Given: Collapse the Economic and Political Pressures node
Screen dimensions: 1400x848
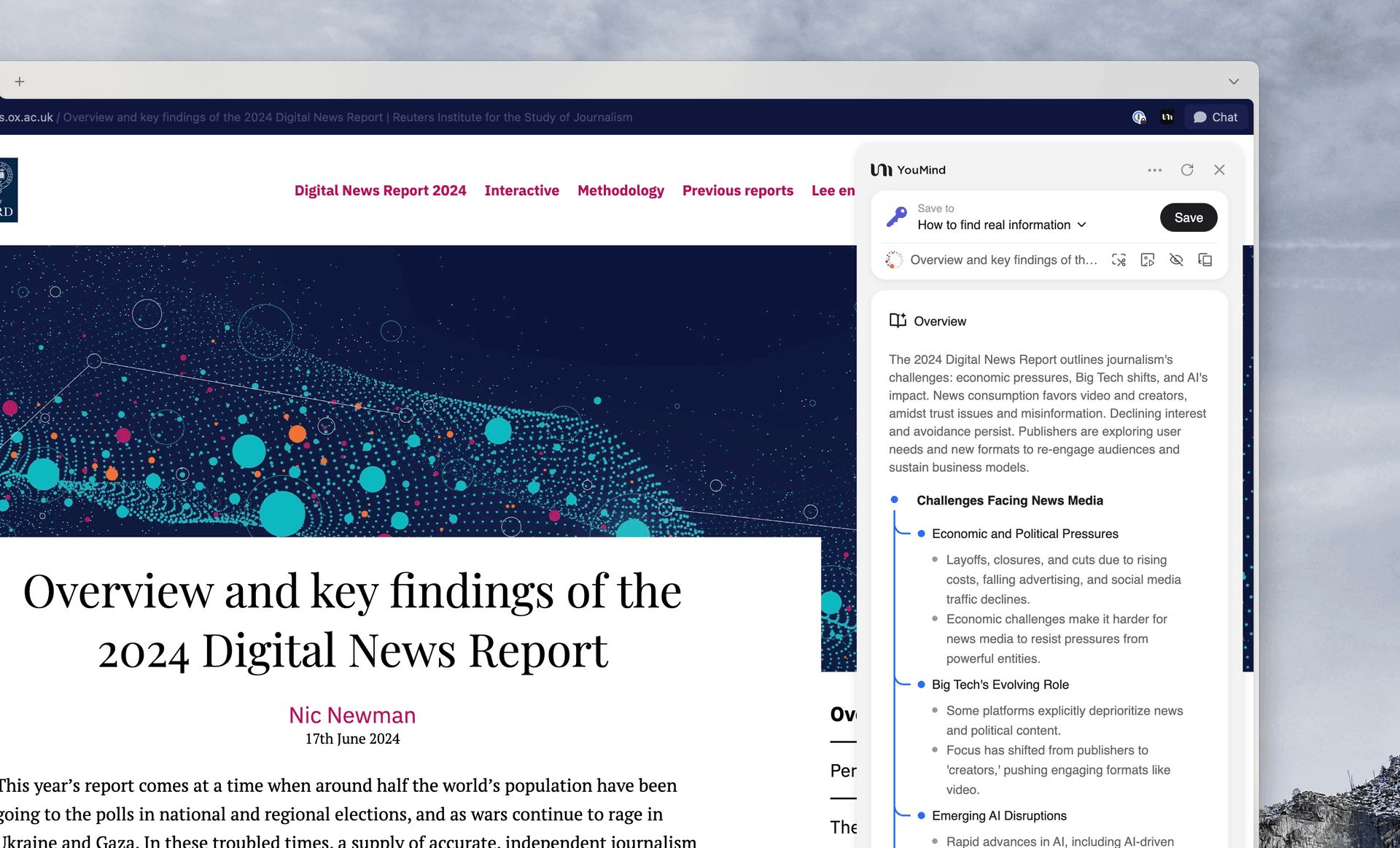Looking at the screenshot, I should coord(922,534).
